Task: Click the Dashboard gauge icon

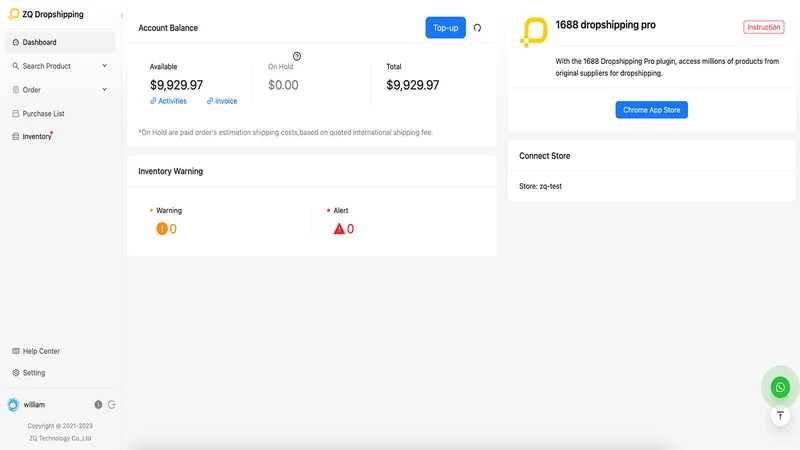Action: [16, 42]
